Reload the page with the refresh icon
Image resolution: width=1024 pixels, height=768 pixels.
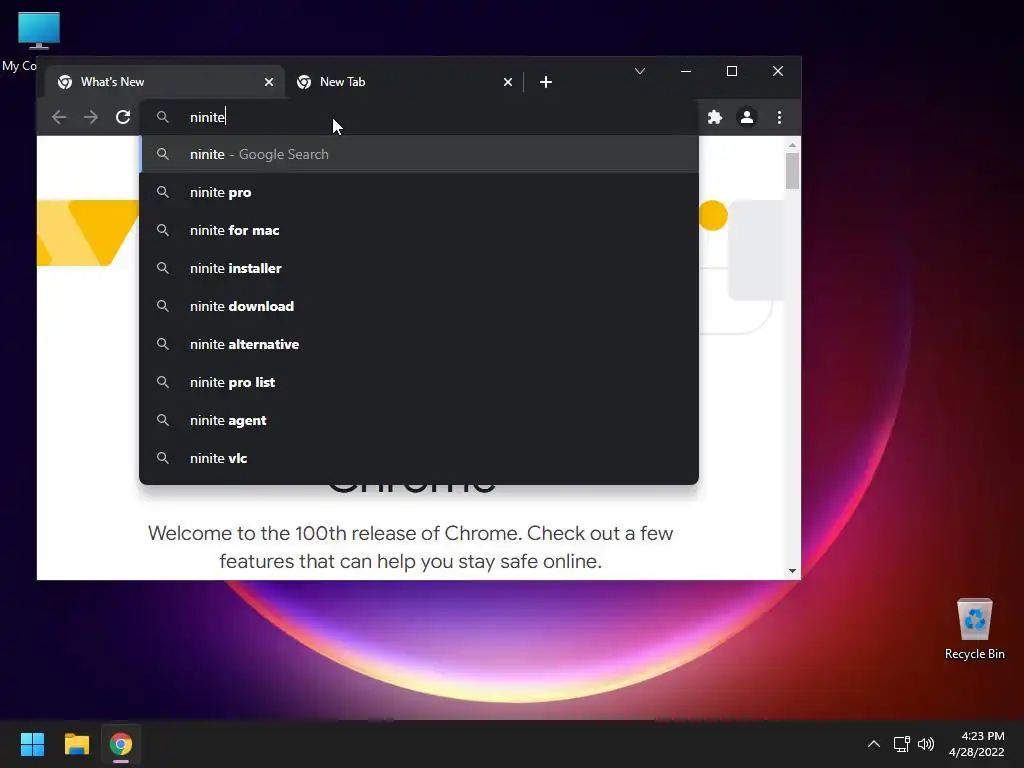pos(123,117)
